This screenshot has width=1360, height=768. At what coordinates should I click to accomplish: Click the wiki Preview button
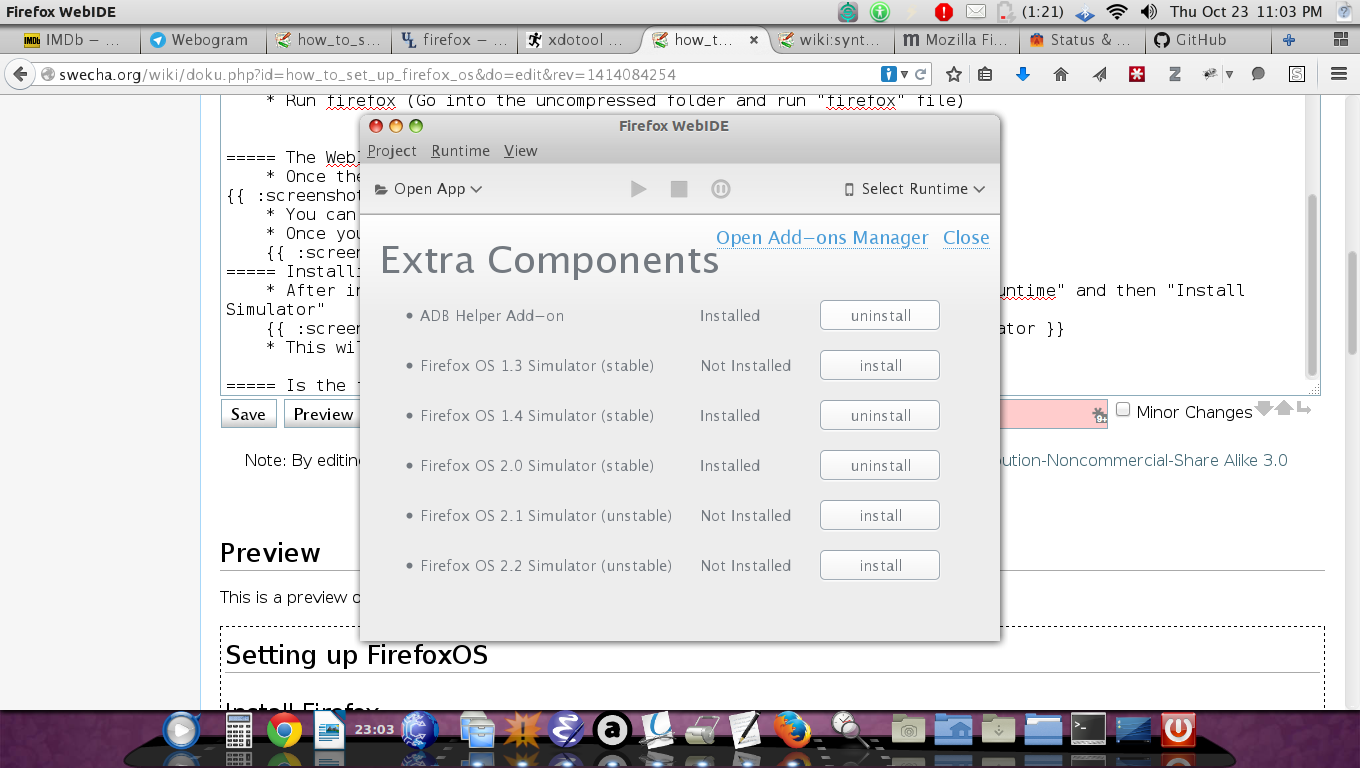pos(322,414)
